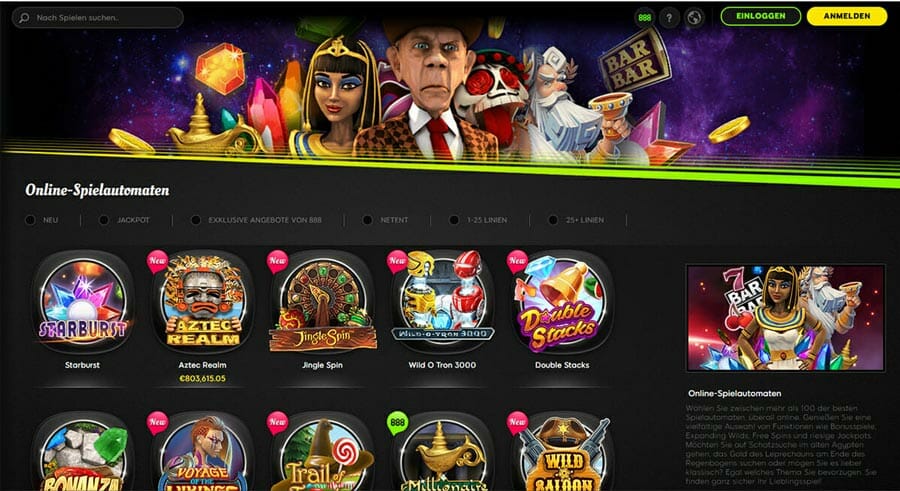Choose the 25+ LINIEN filter
Screen dimensions: 900x491
[x=553, y=220]
